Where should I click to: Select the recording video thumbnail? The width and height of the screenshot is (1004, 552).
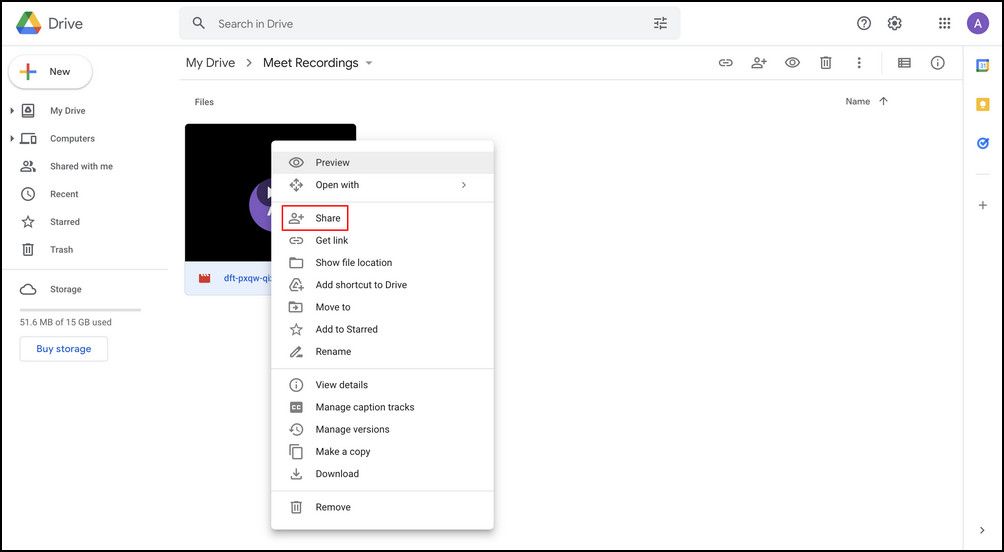228,192
